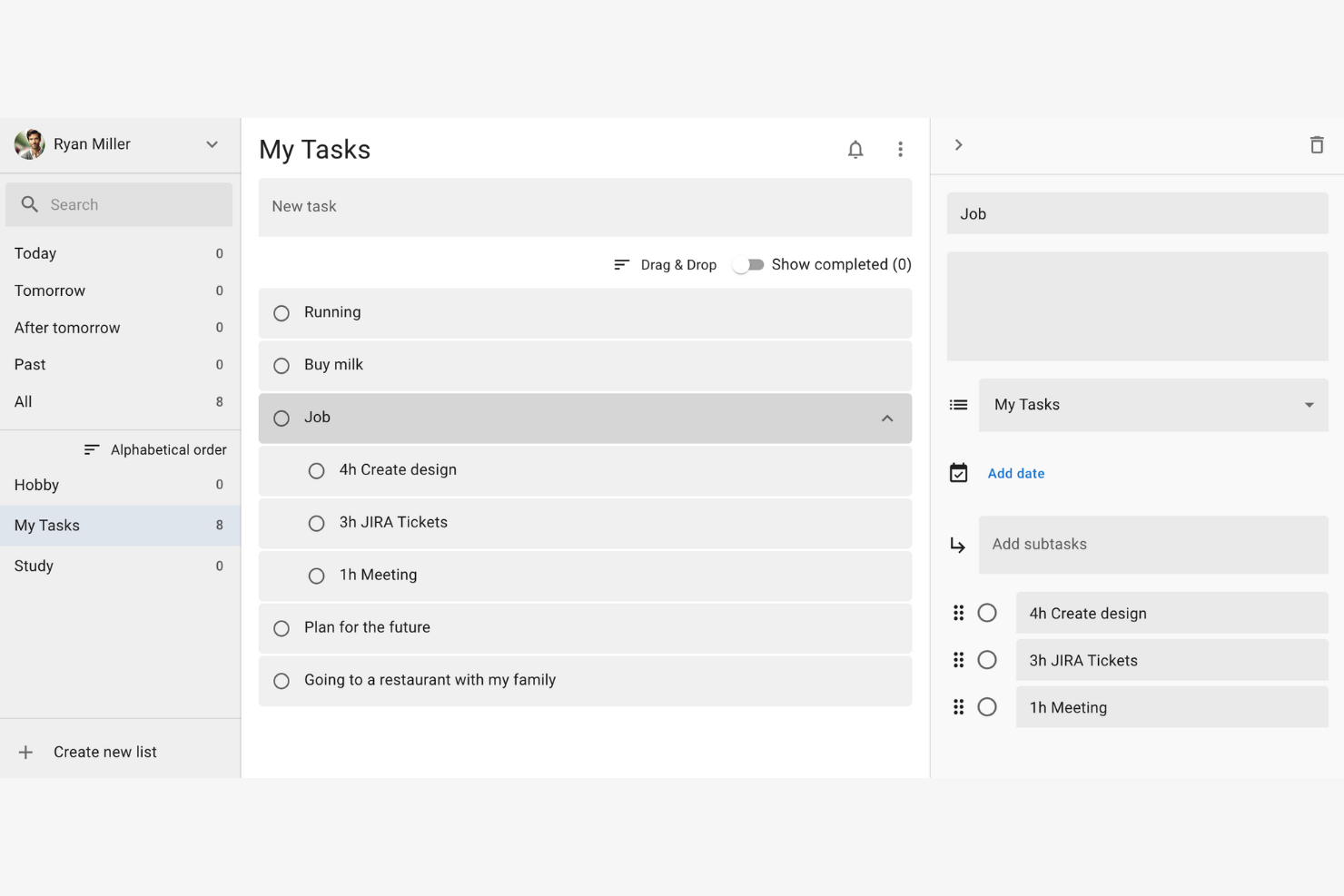Screen dimensions: 1344x896
Task: Switch to the Hobby list
Action: pyautogui.click(x=36, y=485)
